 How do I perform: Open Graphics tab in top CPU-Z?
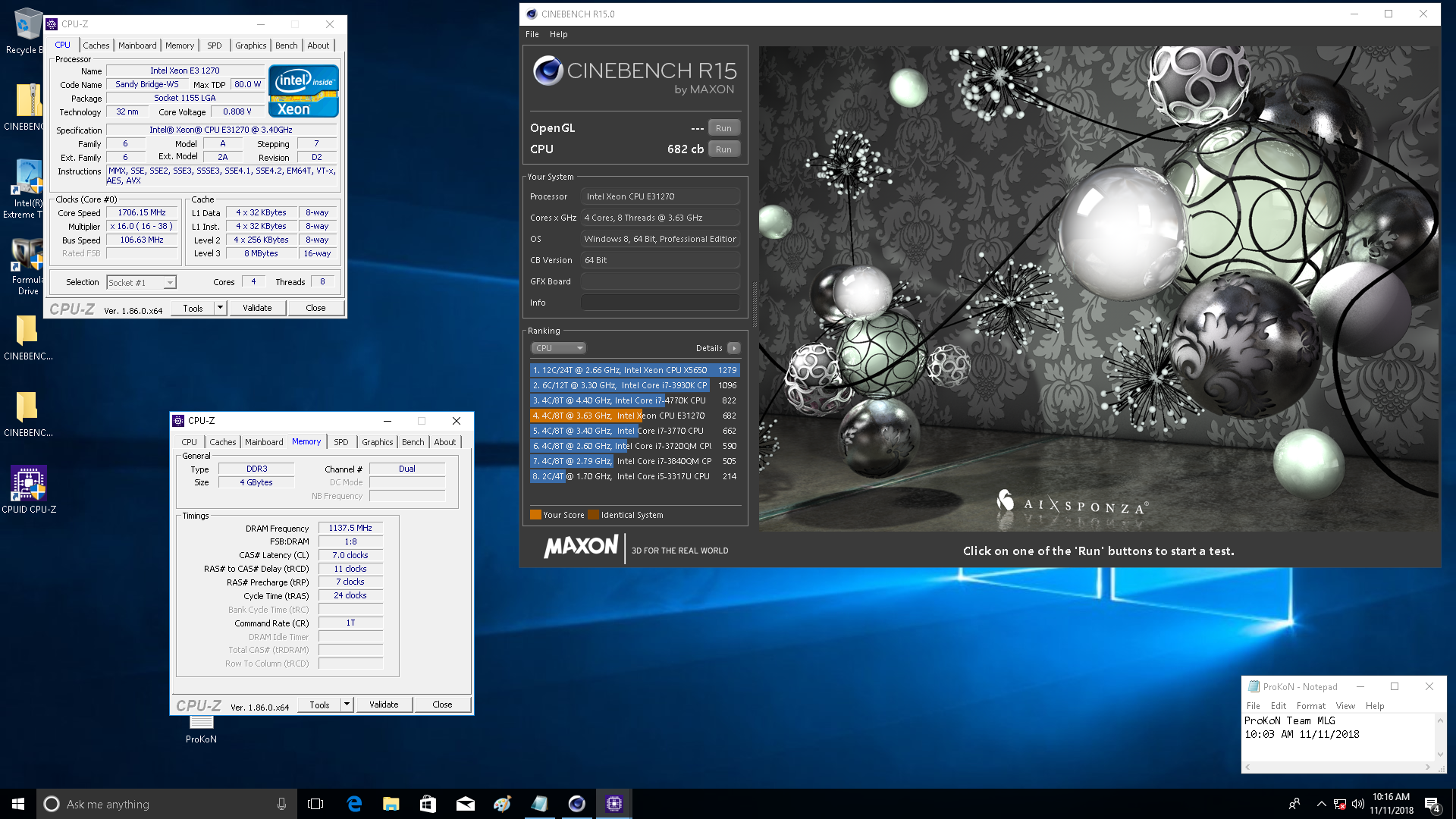(x=250, y=45)
